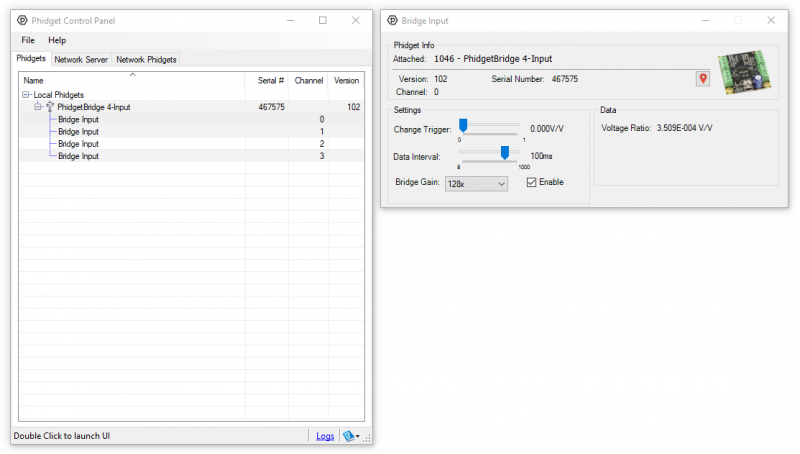
Task: Select the PhidgetBridge 4-Input device row
Action: click(191, 107)
